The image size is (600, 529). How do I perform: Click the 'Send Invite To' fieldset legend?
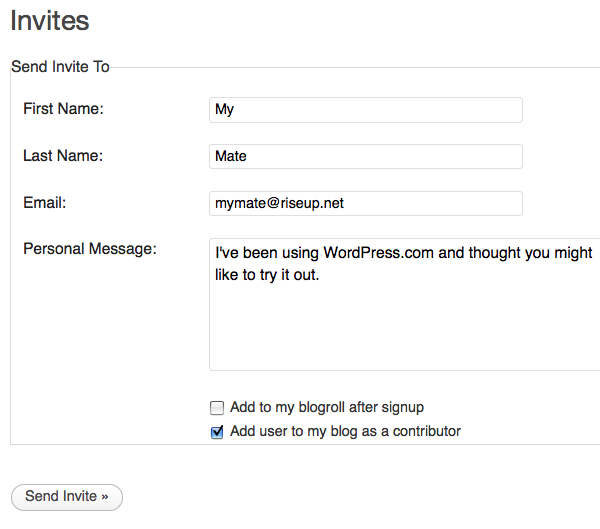point(60,67)
